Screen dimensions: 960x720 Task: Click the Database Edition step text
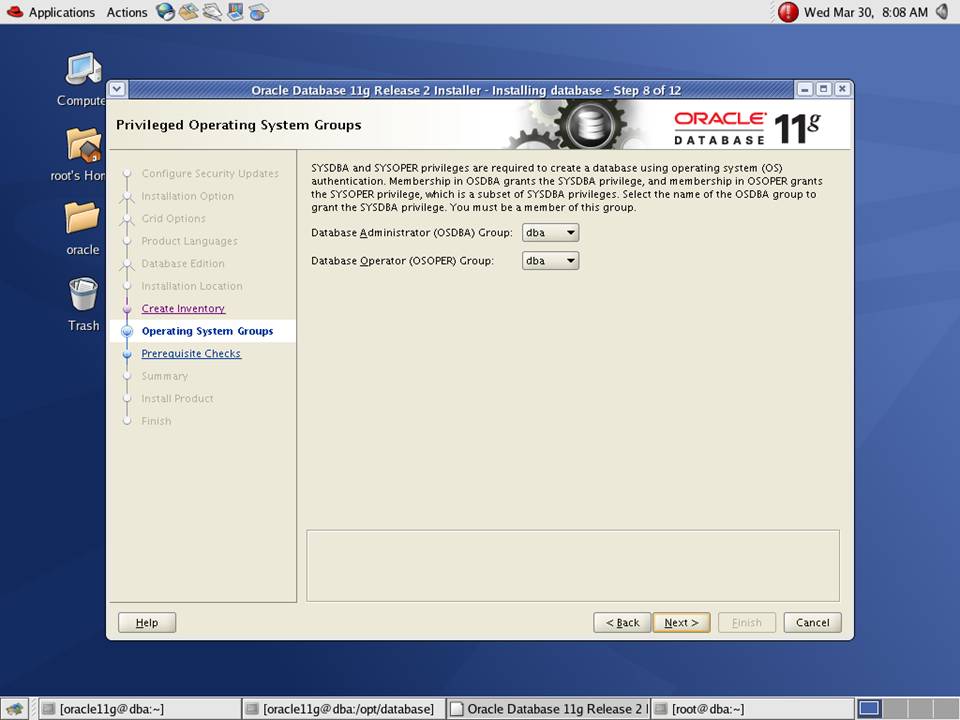pyautogui.click(x=182, y=264)
